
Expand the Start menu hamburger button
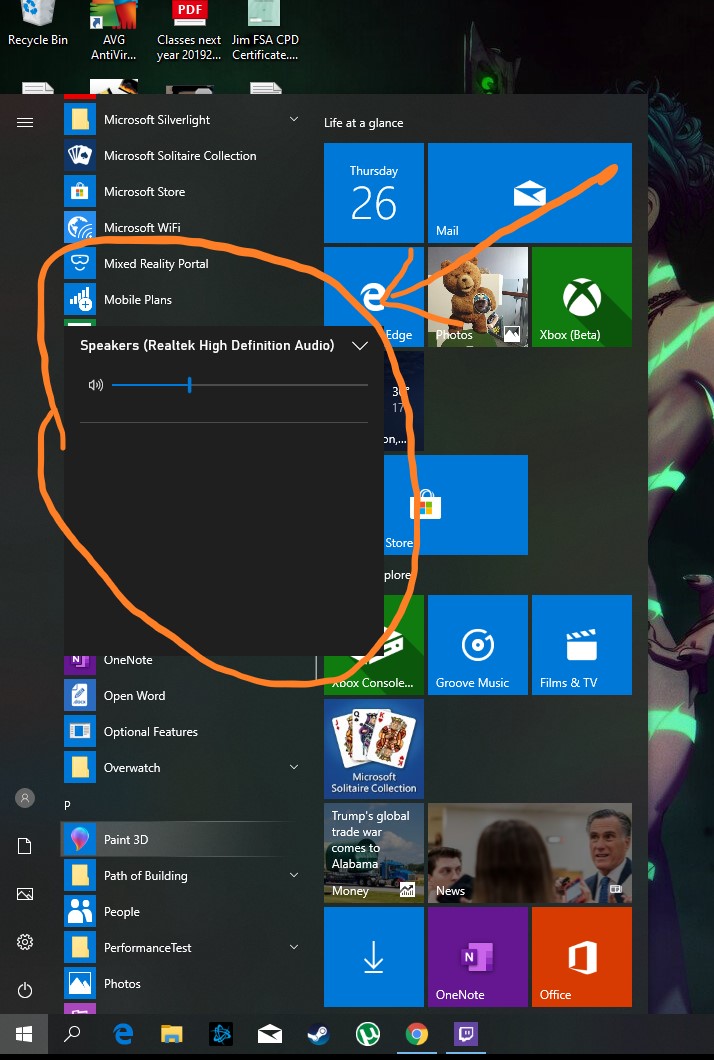(x=25, y=122)
